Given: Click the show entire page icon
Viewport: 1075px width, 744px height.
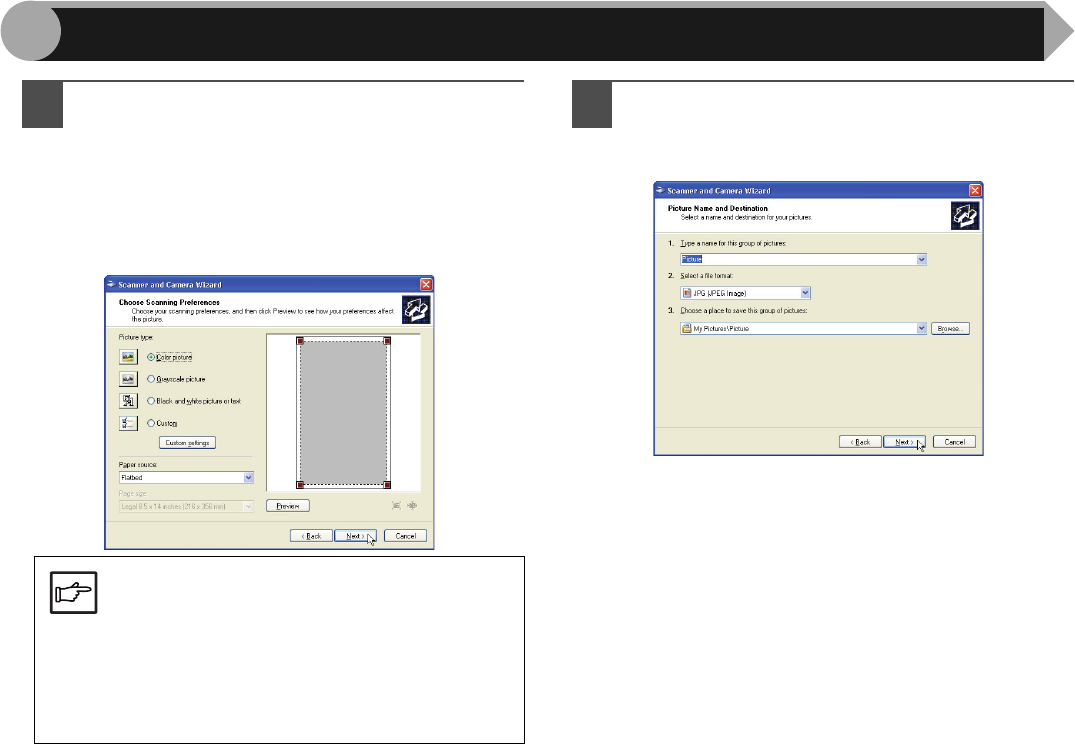Looking at the screenshot, I should pyautogui.click(x=412, y=505).
